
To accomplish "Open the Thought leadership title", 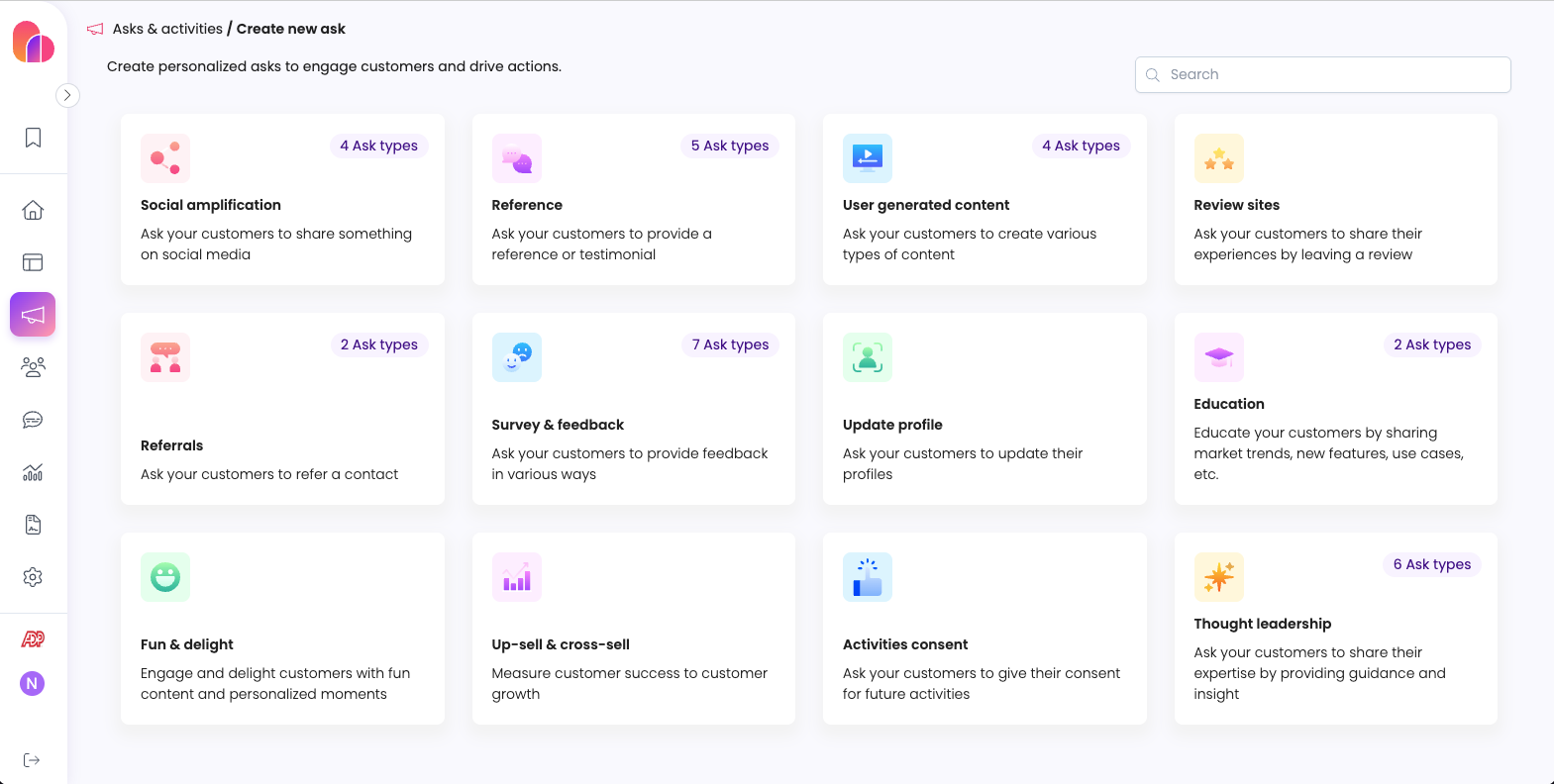I will point(1263,624).
